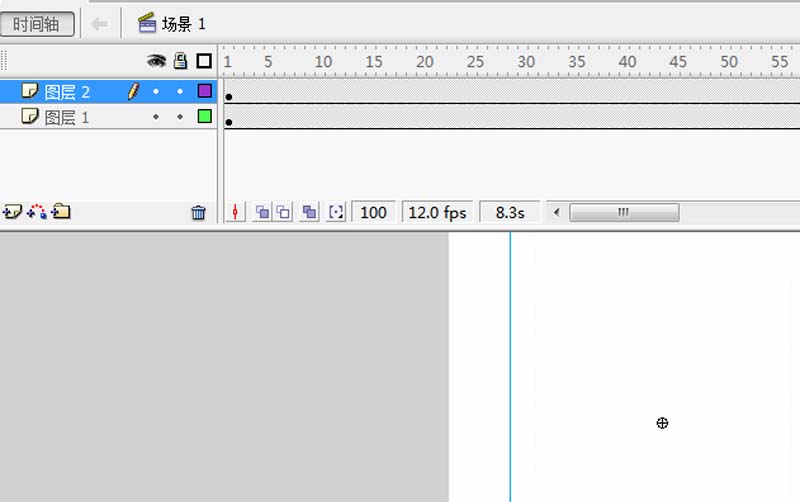Viewport: 800px width, 502px height.
Task: Toggle visibility of all layers via eye icon
Action: 157,61
